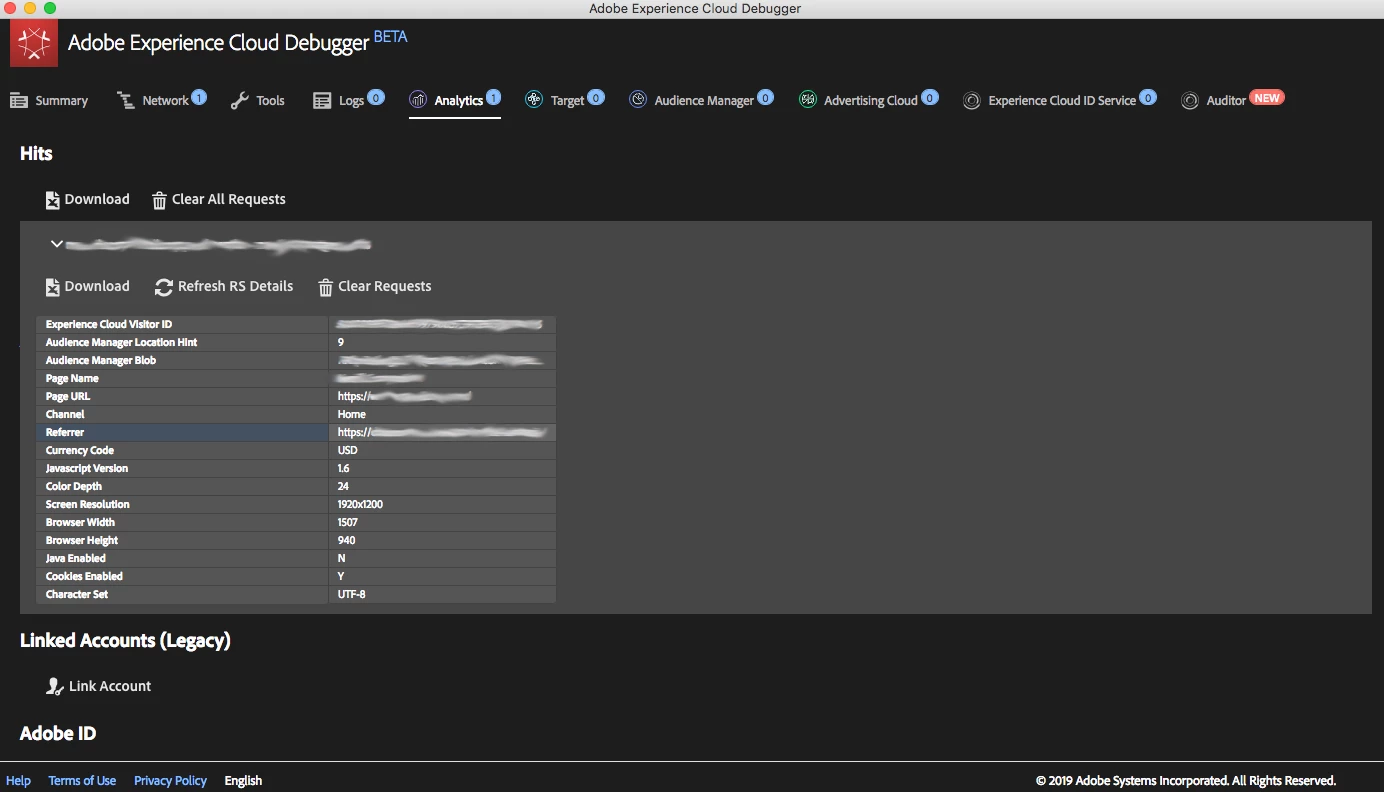This screenshot has width=1384, height=792.
Task: Click the Summary tab icon
Action: point(19,101)
